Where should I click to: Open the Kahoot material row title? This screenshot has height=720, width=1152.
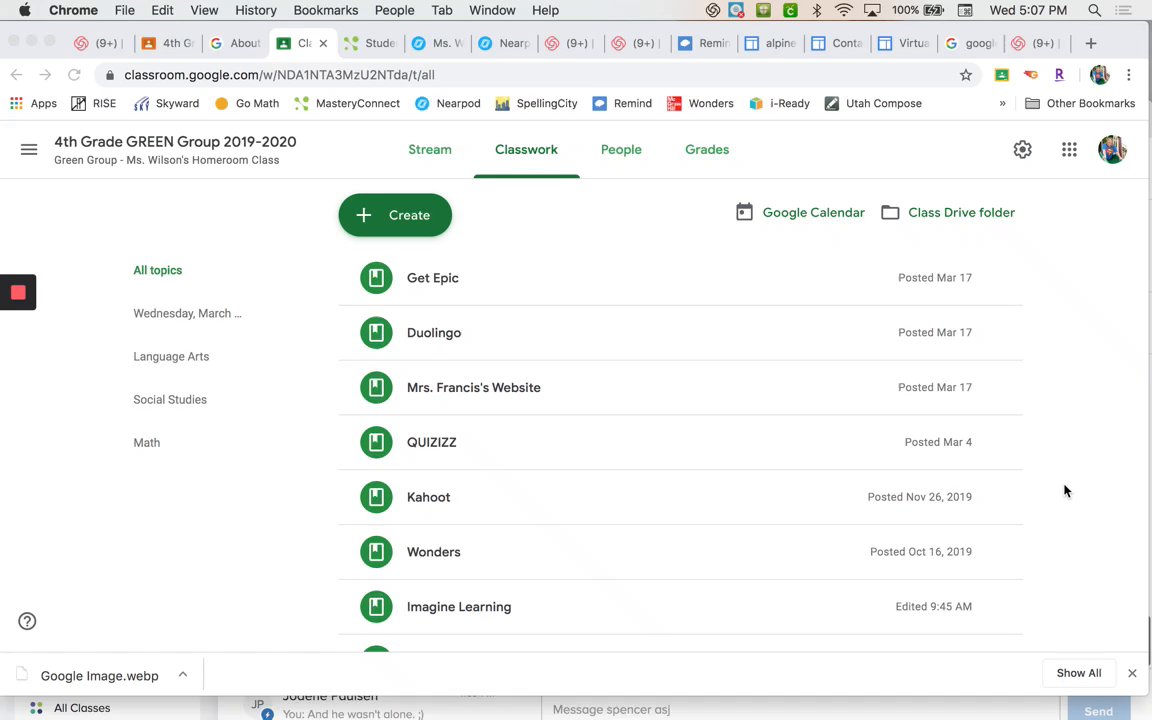(x=428, y=497)
